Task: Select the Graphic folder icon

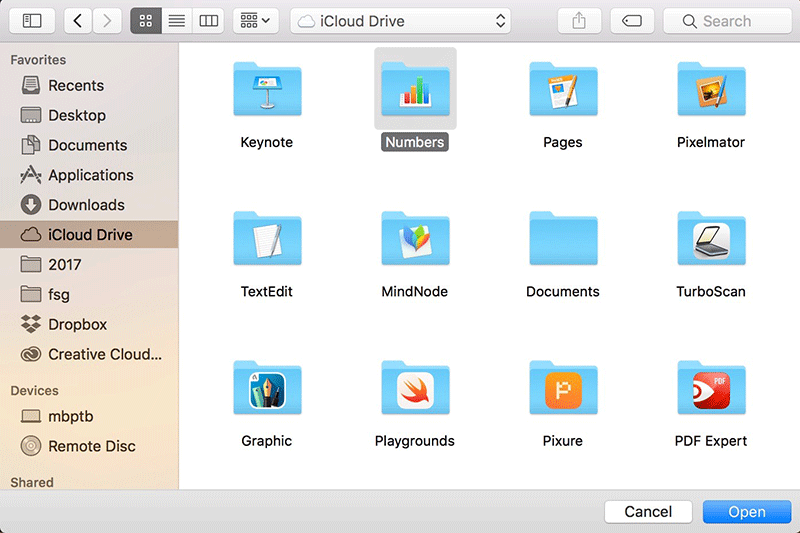Action: (267, 388)
